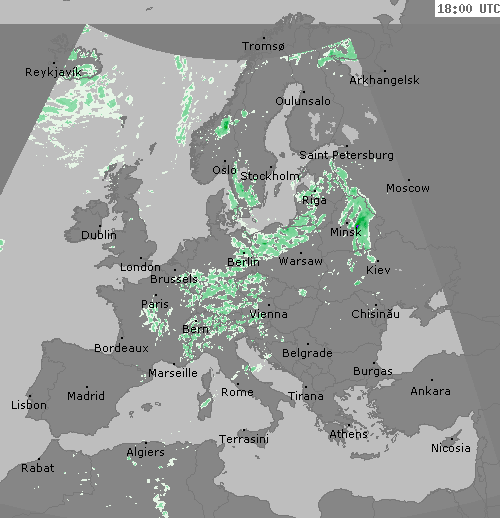This screenshot has height=518, width=500.
Task: Click the London city label
Action: pos(140,267)
